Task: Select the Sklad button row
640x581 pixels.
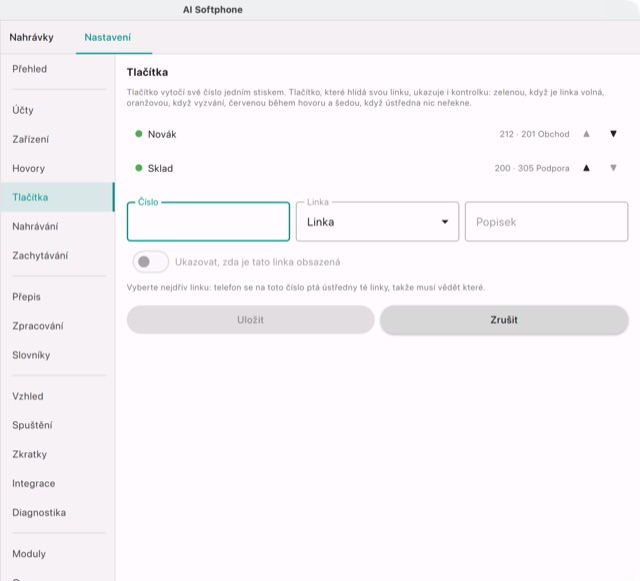Action: point(377,168)
